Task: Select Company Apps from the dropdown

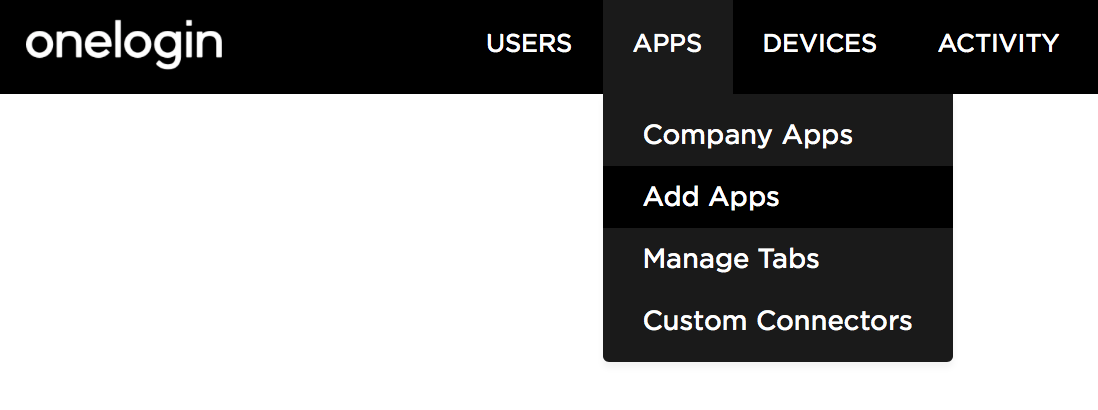Action: [x=747, y=135]
